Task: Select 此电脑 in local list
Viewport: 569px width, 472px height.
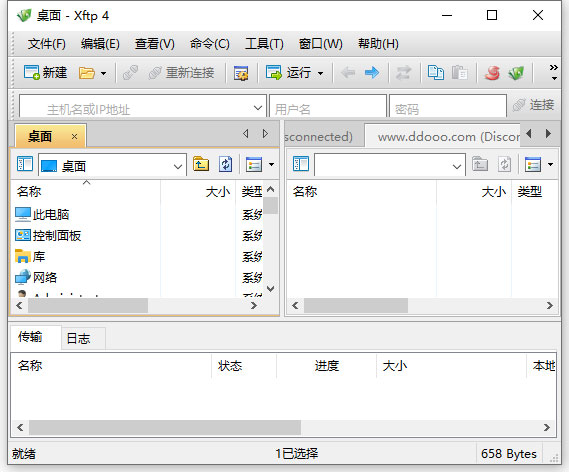Action: [42, 214]
